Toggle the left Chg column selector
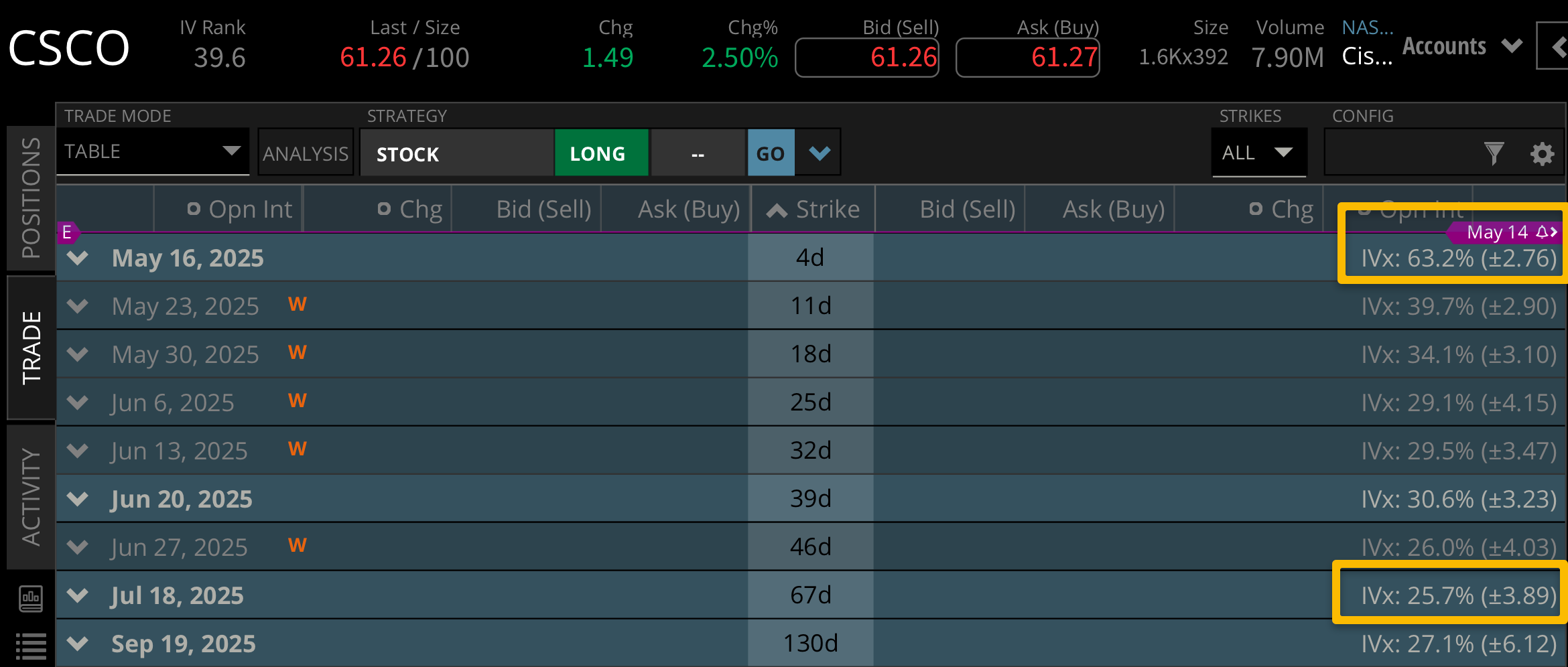Screen dimensions: 1568x667 [x=384, y=210]
